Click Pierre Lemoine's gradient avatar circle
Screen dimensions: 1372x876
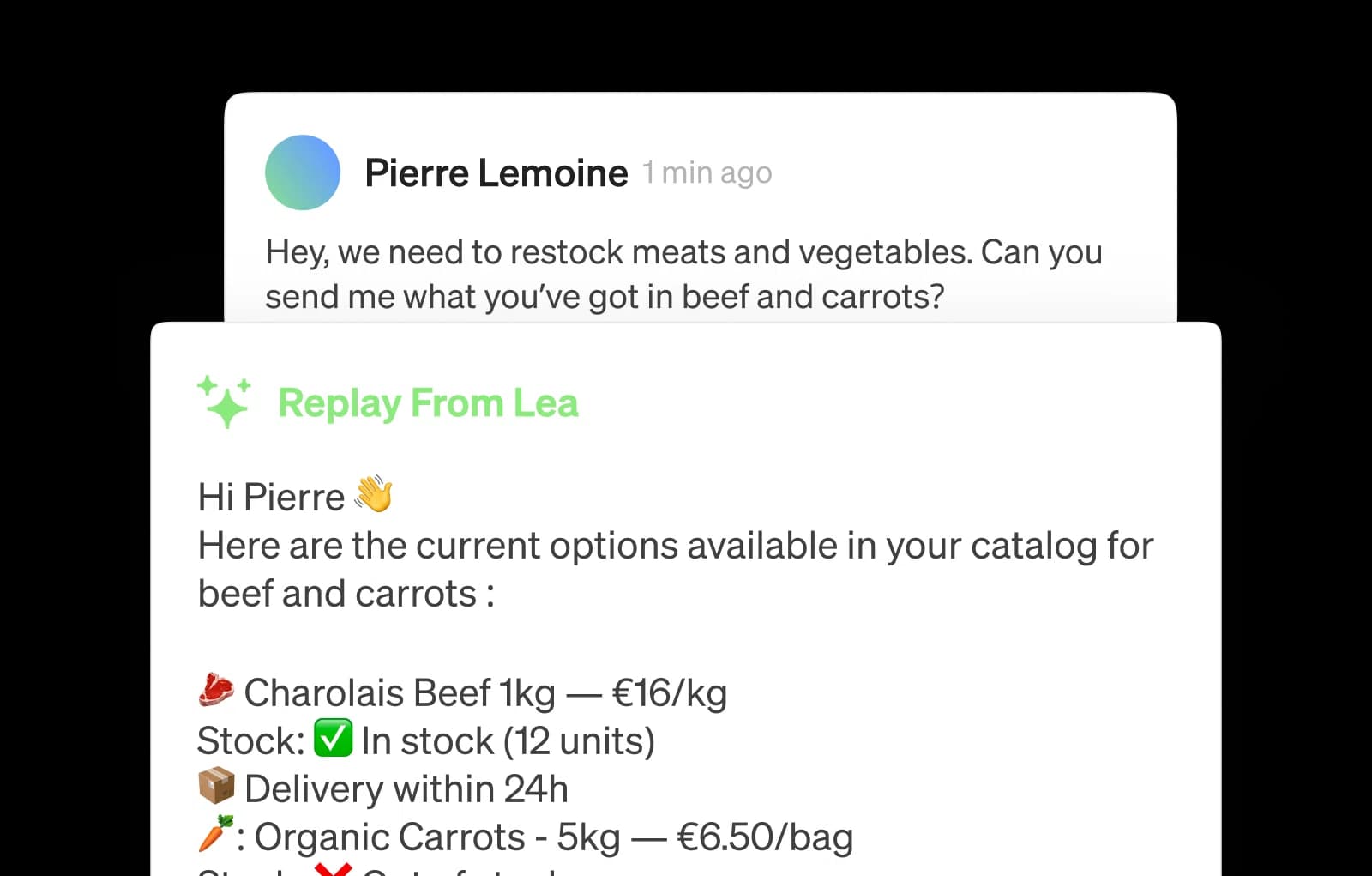303,172
